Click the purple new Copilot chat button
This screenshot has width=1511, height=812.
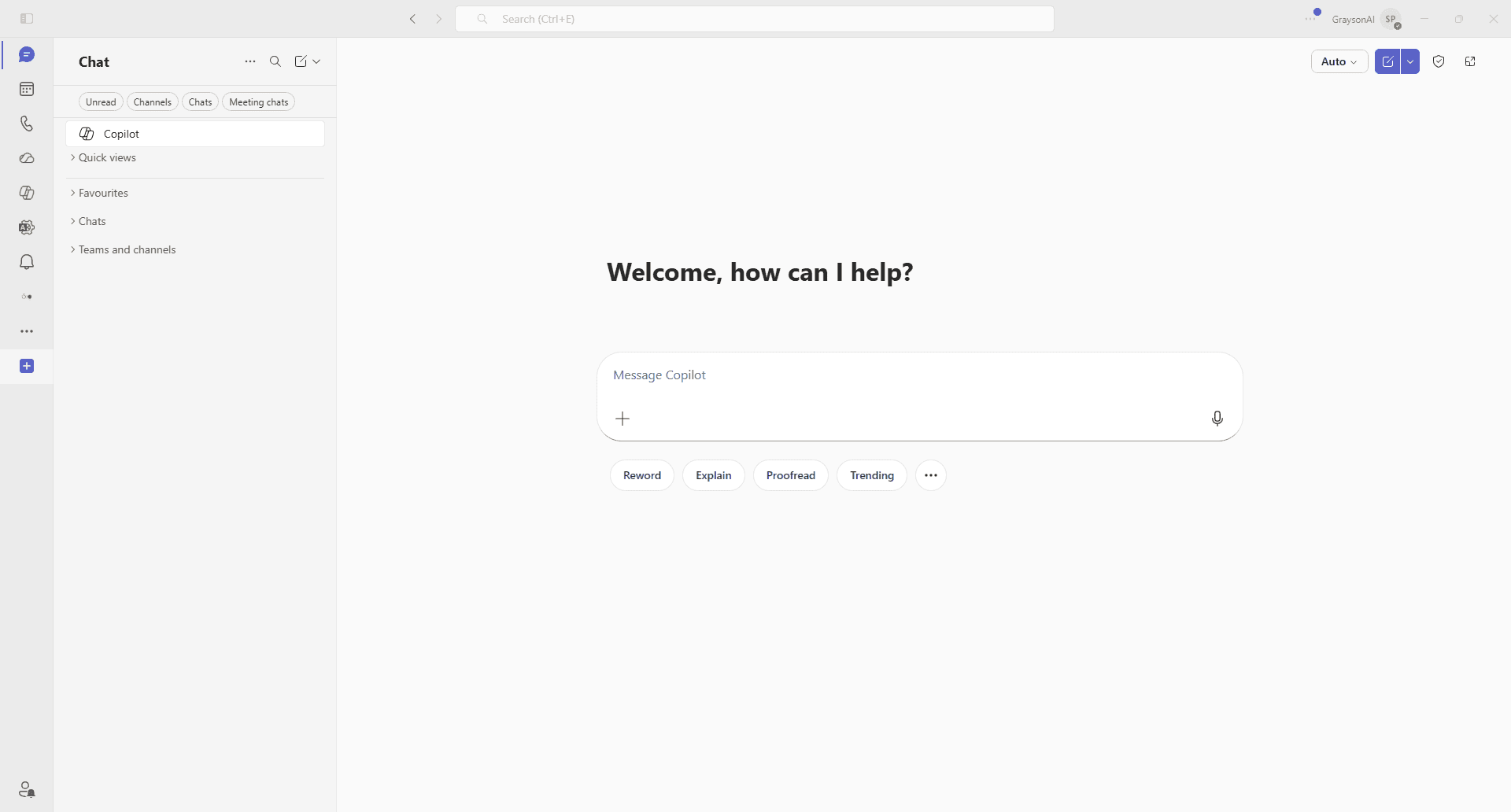click(x=1387, y=61)
